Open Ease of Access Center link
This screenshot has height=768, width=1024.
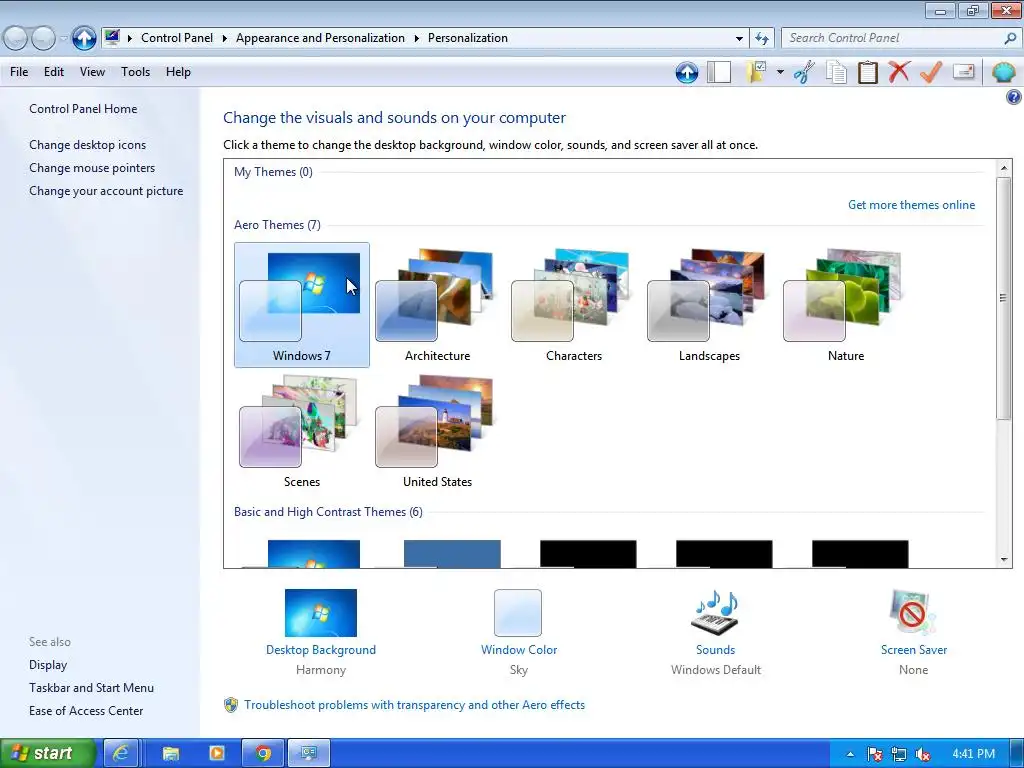tap(86, 711)
